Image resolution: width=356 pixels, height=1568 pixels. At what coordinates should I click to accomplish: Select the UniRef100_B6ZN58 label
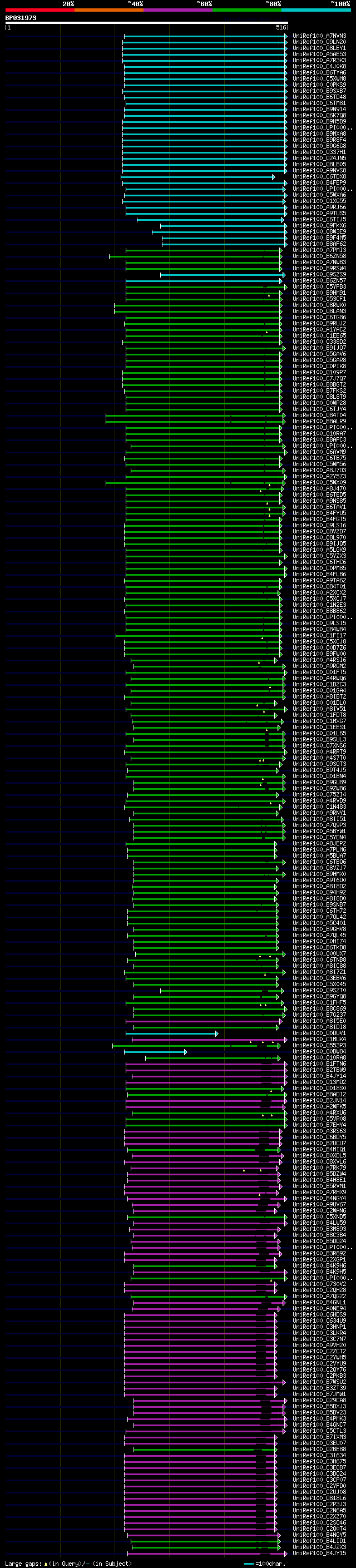coord(319,256)
